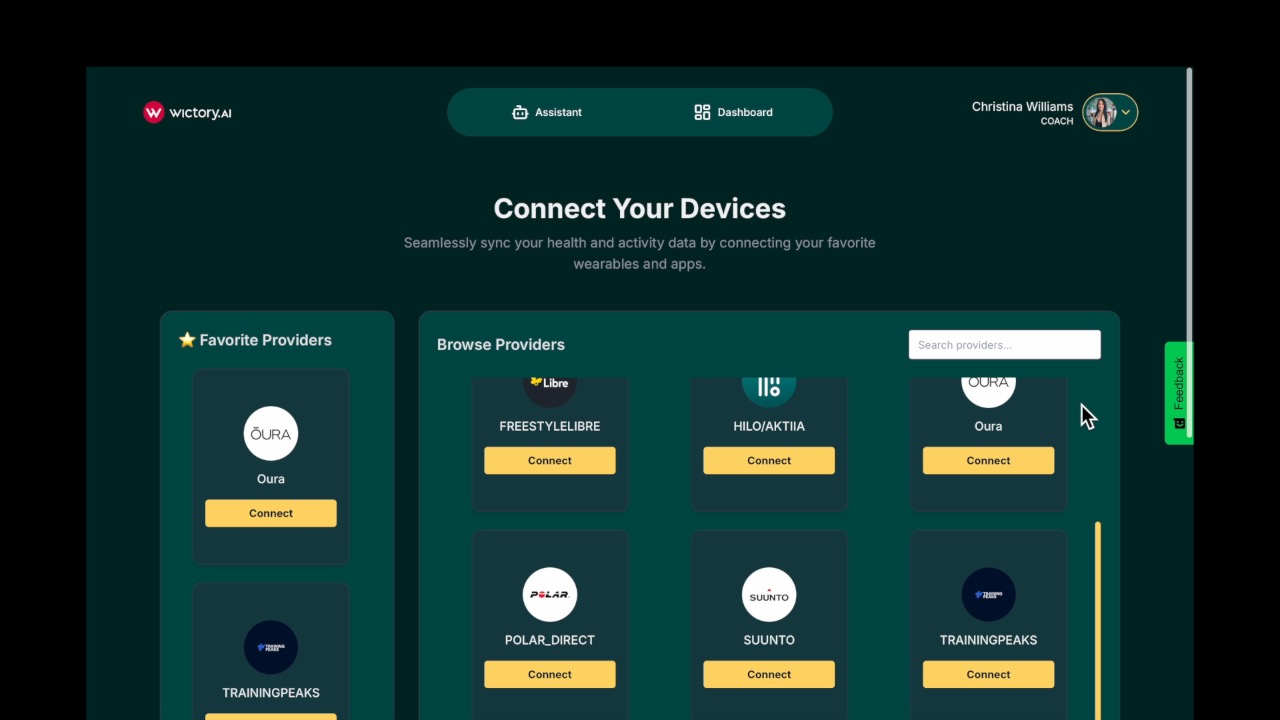Click the HILO/AKTIIA provider name
Viewport: 1280px width, 720px height.
coord(769,426)
